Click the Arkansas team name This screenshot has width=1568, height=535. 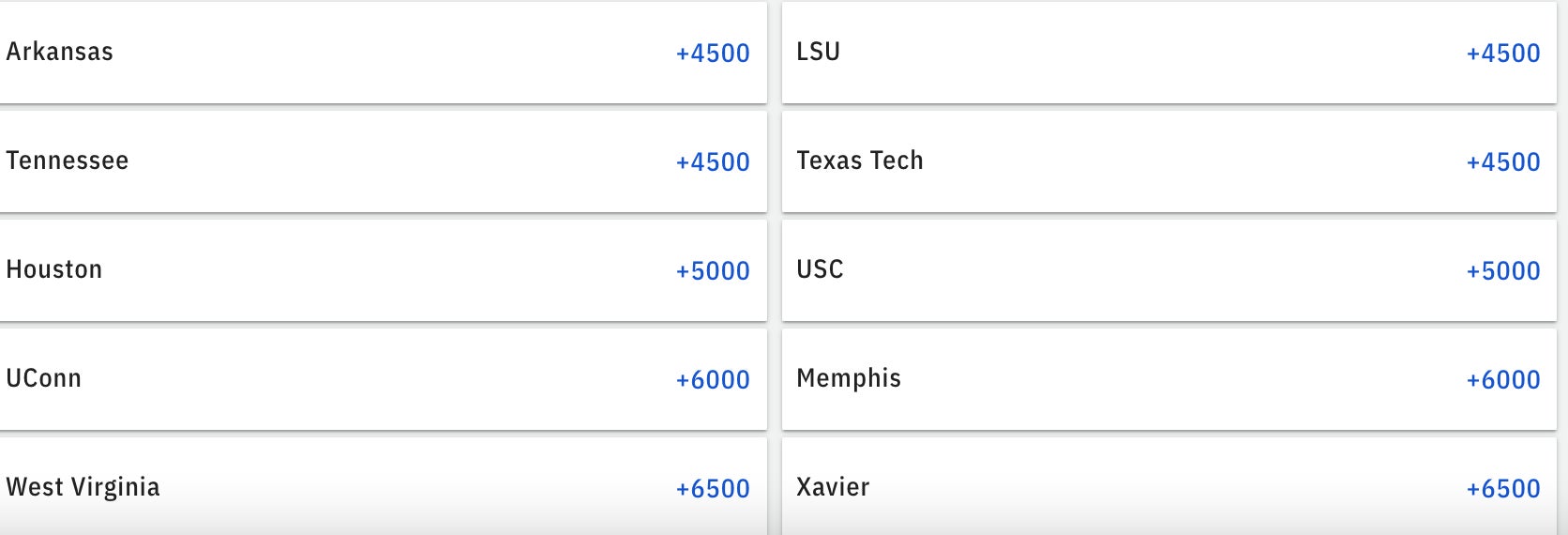tap(60, 52)
